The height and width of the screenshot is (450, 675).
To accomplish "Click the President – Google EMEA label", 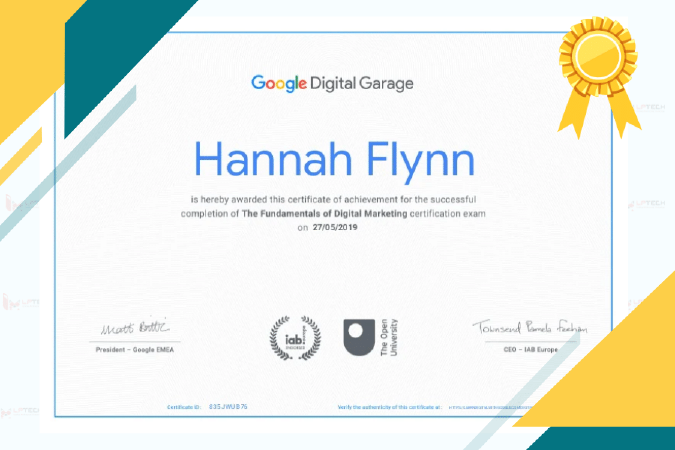I will coord(135,350).
